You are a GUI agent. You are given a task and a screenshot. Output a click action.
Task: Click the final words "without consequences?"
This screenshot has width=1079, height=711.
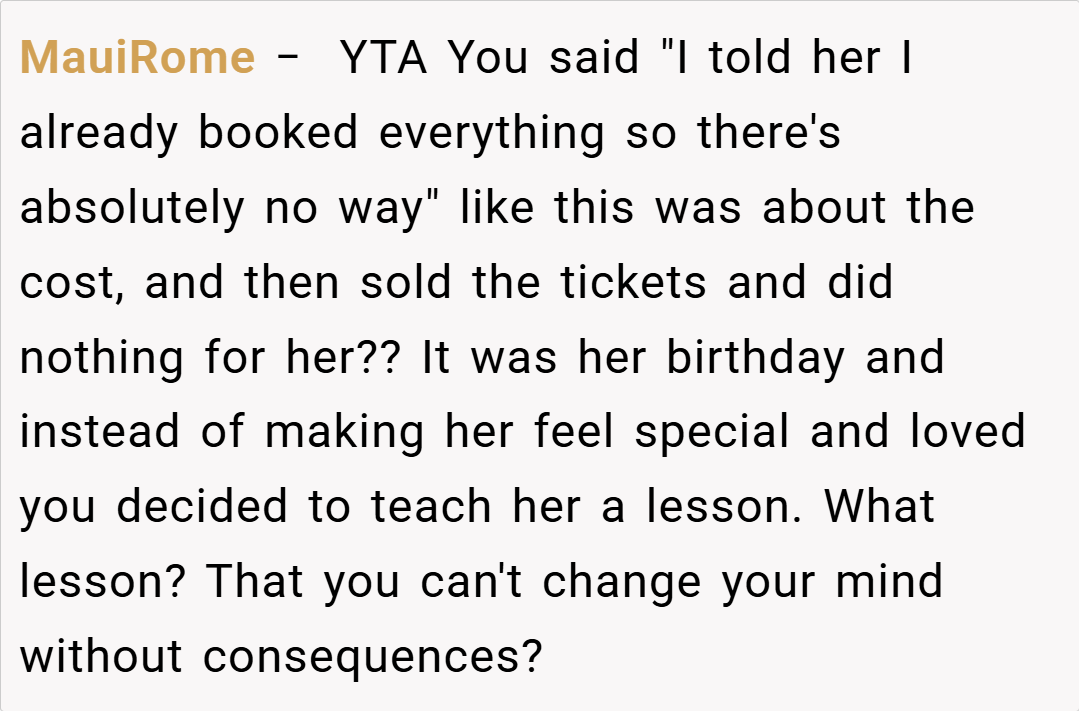click(x=281, y=657)
